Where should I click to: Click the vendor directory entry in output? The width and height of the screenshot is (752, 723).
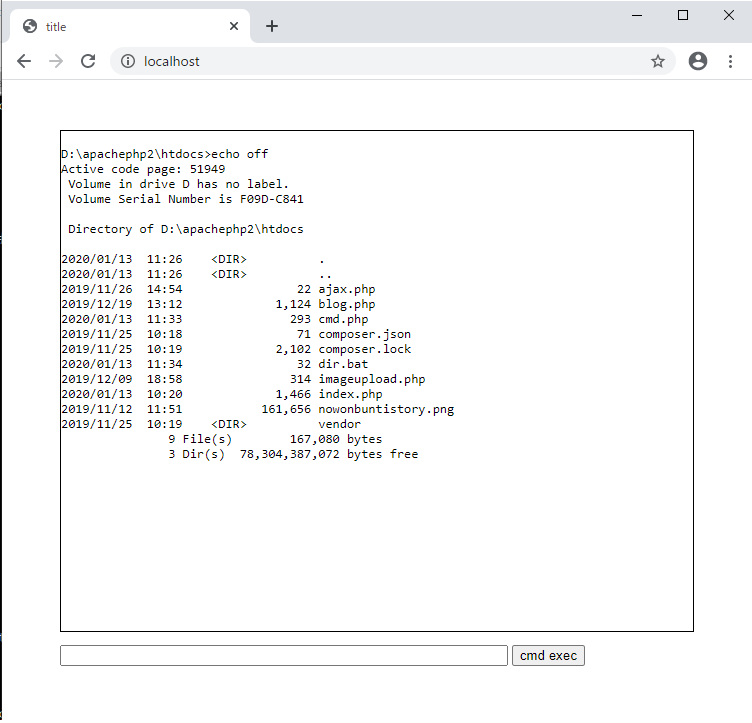point(339,424)
